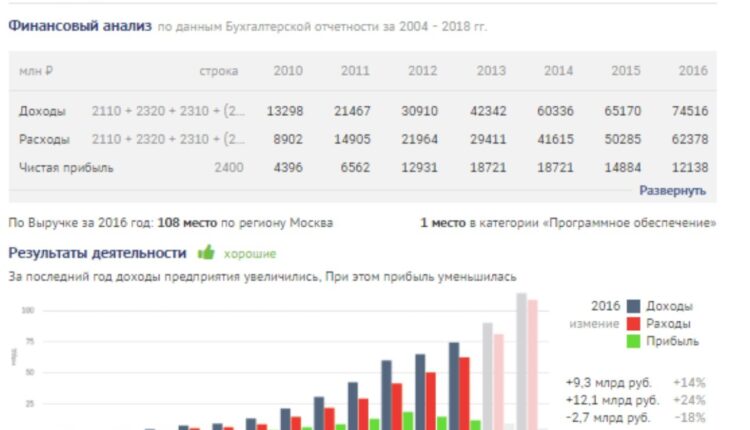750x430 pixels.
Task: Expand the table via the Развернуть link
Action: 672,190
